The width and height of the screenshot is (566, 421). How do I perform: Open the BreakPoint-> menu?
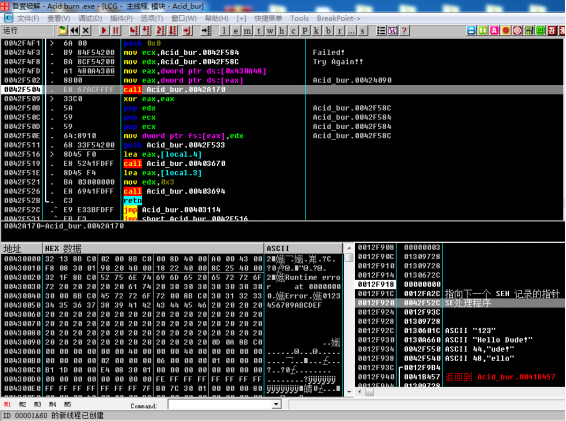click(x=338, y=18)
